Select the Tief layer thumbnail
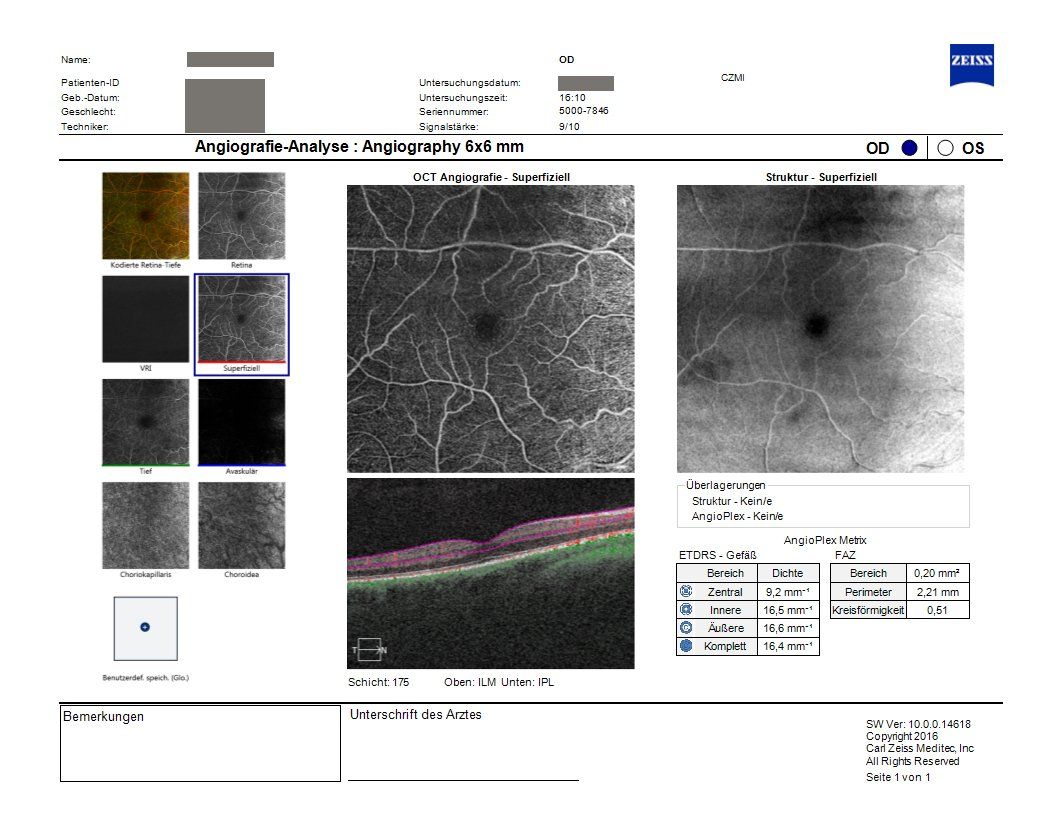The width and height of the screenshot is (1056, 816). point(145,422)
